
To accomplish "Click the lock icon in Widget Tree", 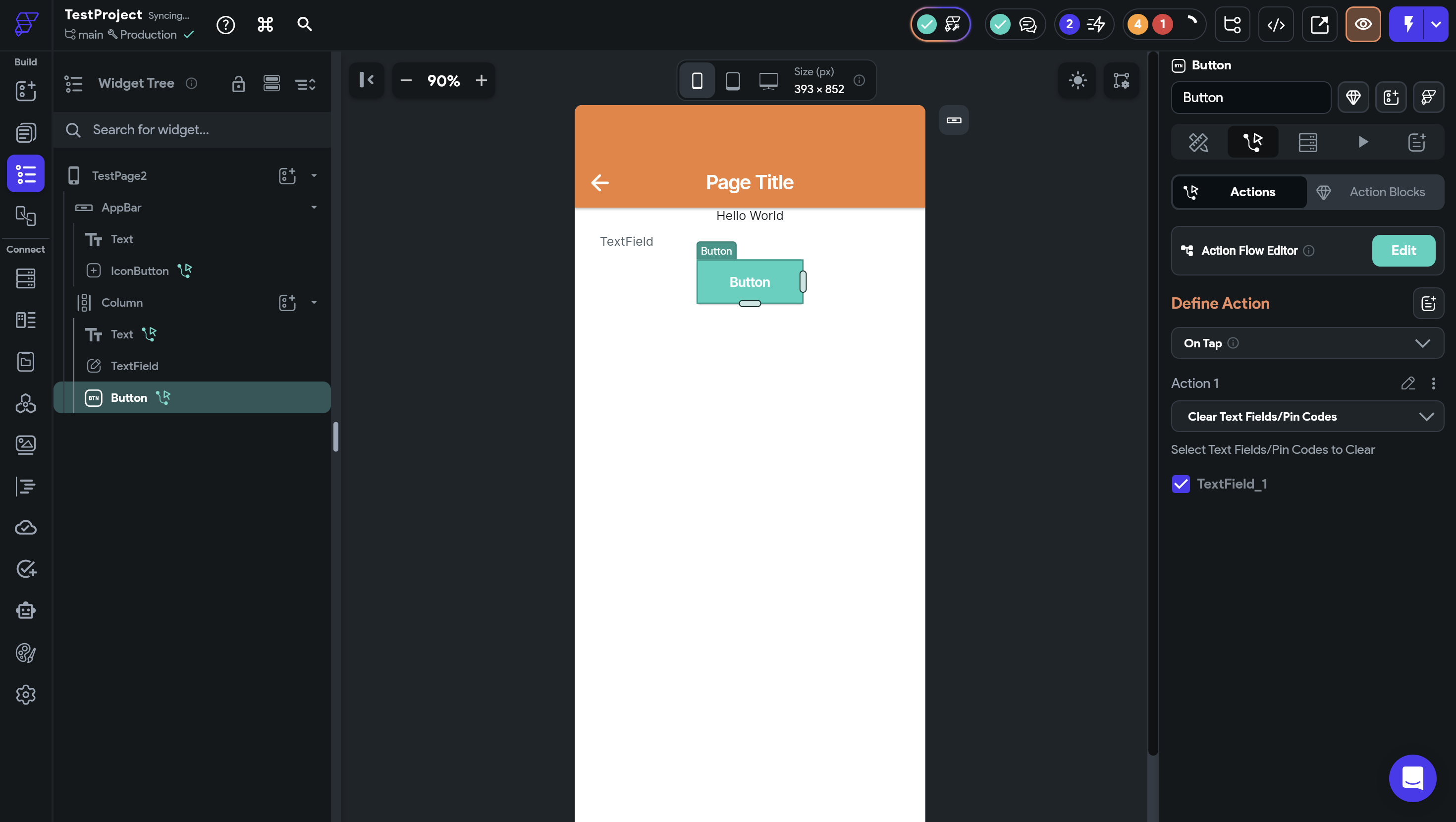I will click(238, 84).
